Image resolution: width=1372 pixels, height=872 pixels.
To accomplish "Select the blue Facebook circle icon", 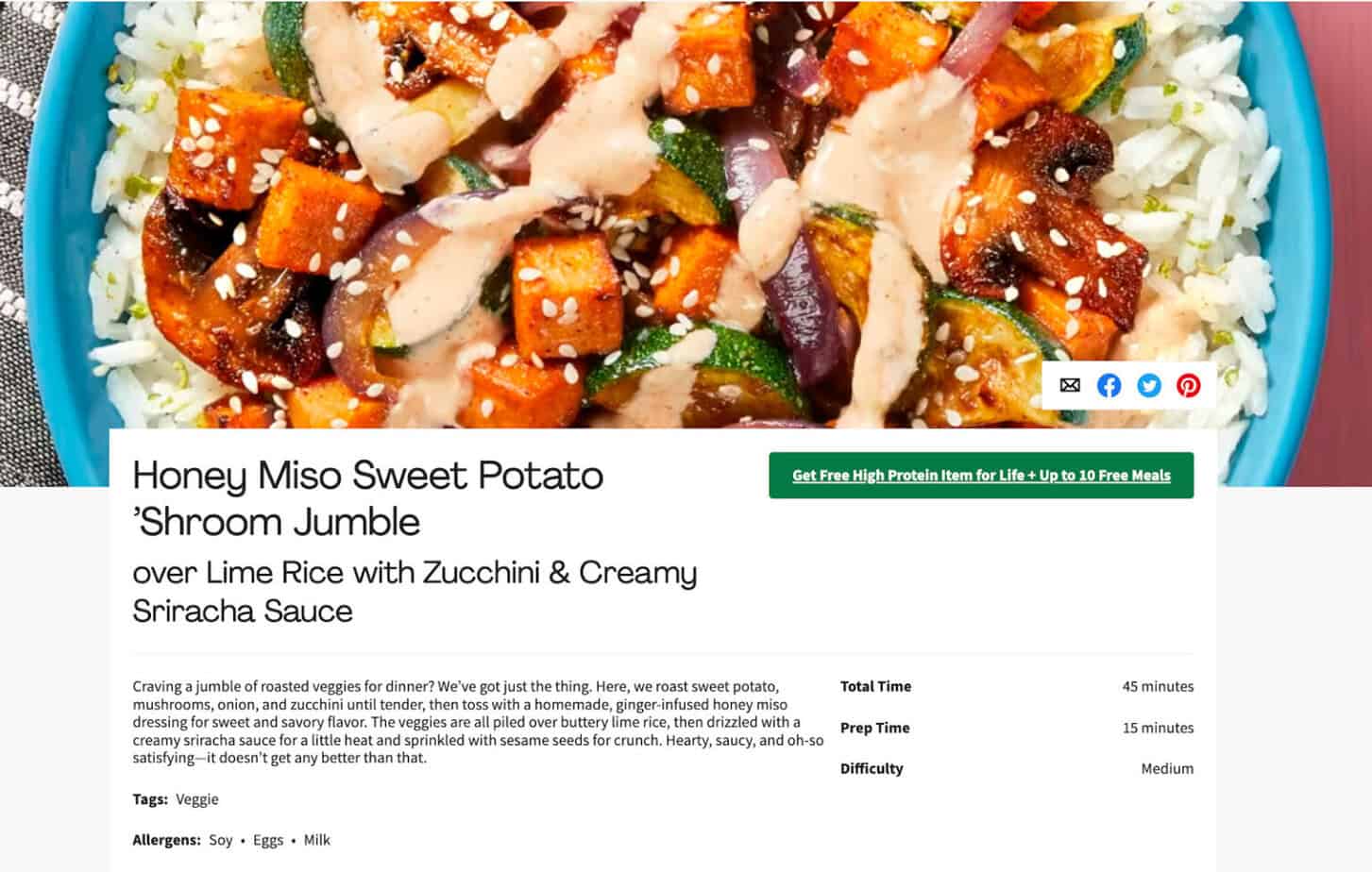I will (1109, 385).
